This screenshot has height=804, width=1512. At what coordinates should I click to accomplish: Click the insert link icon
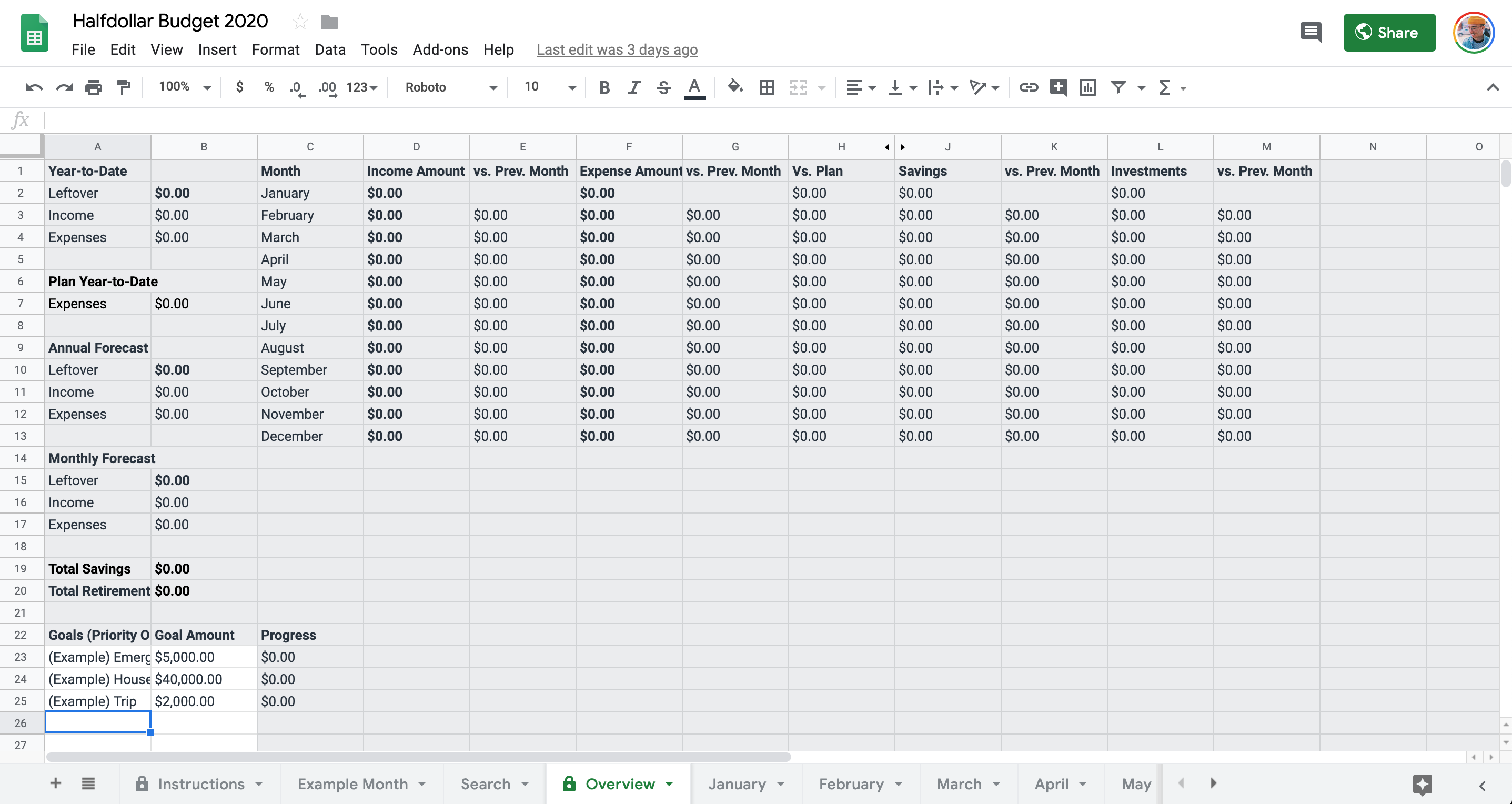pos(1029,87)
